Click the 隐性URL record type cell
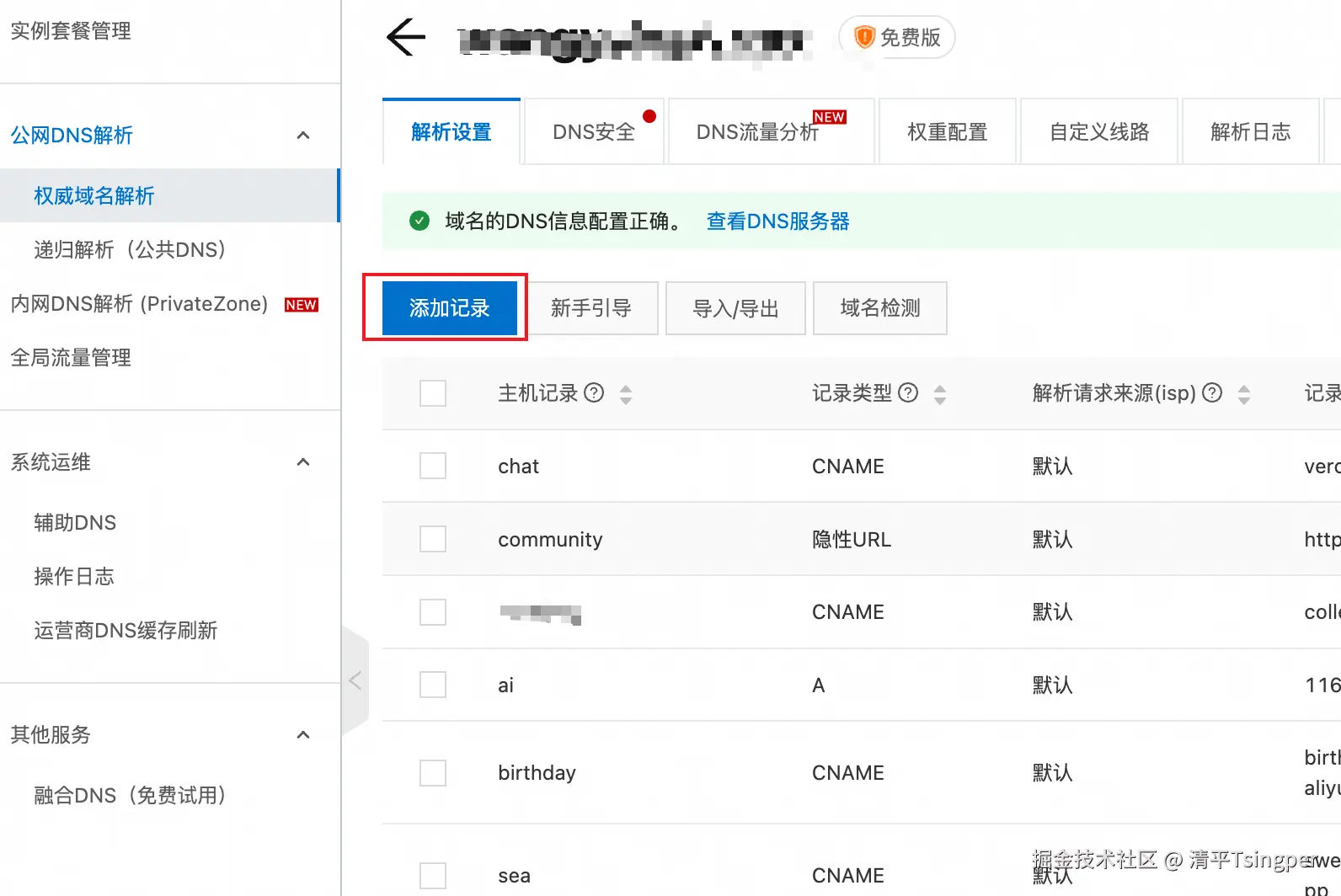This screenshot has height=896, width=1341. point(852,540)
